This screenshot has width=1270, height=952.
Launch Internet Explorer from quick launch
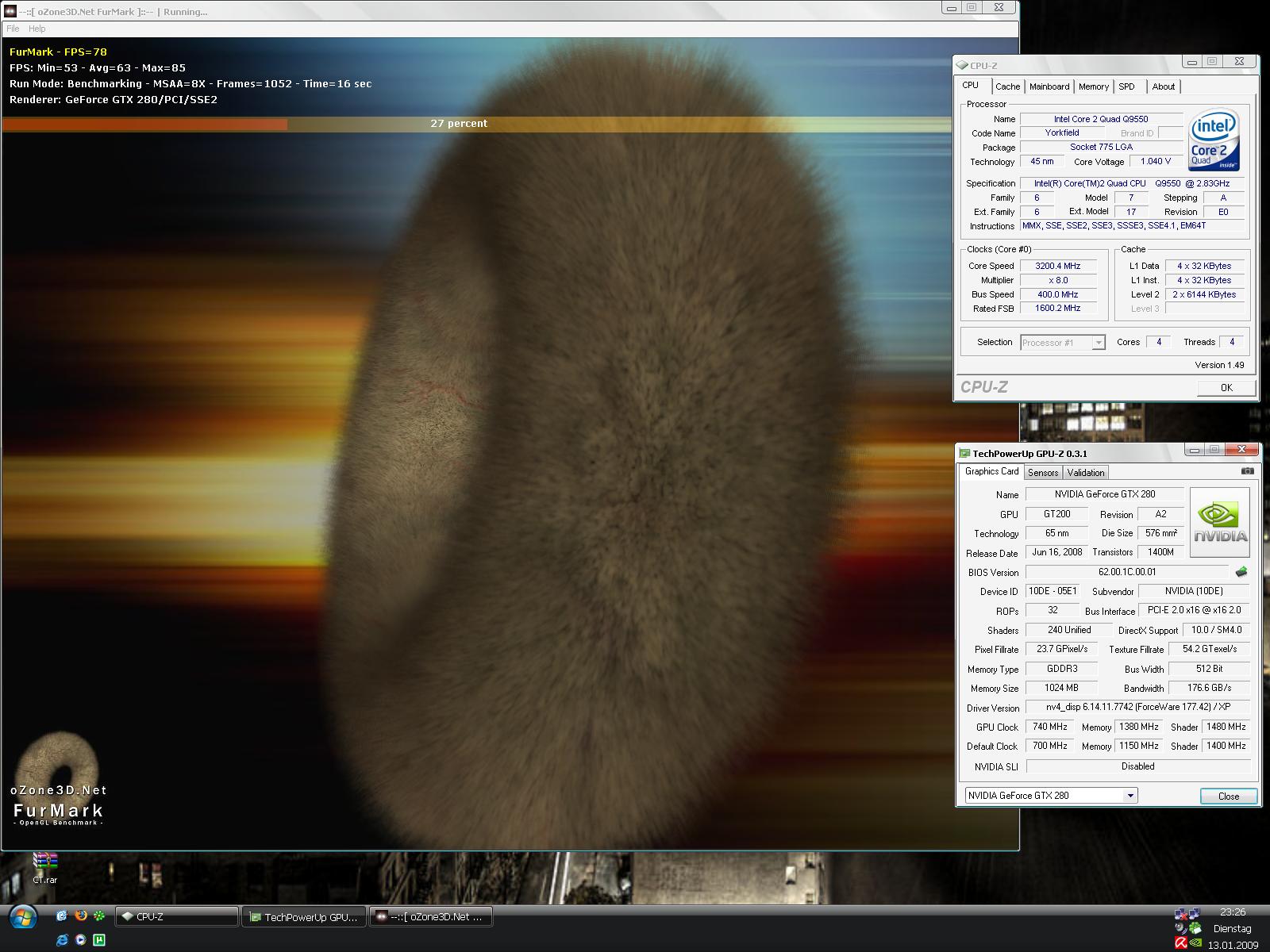(62, 940)
